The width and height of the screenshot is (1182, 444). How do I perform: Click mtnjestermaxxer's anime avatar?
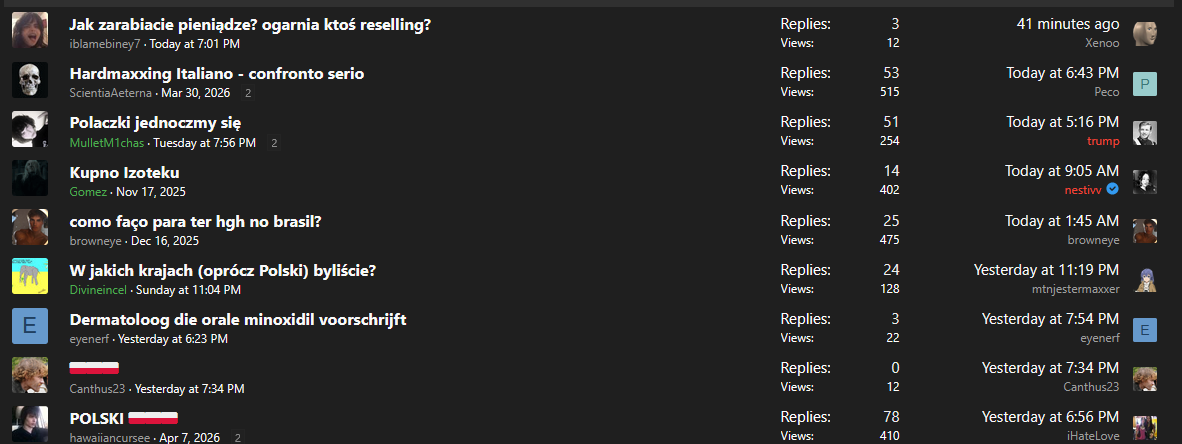(1145, 280)
